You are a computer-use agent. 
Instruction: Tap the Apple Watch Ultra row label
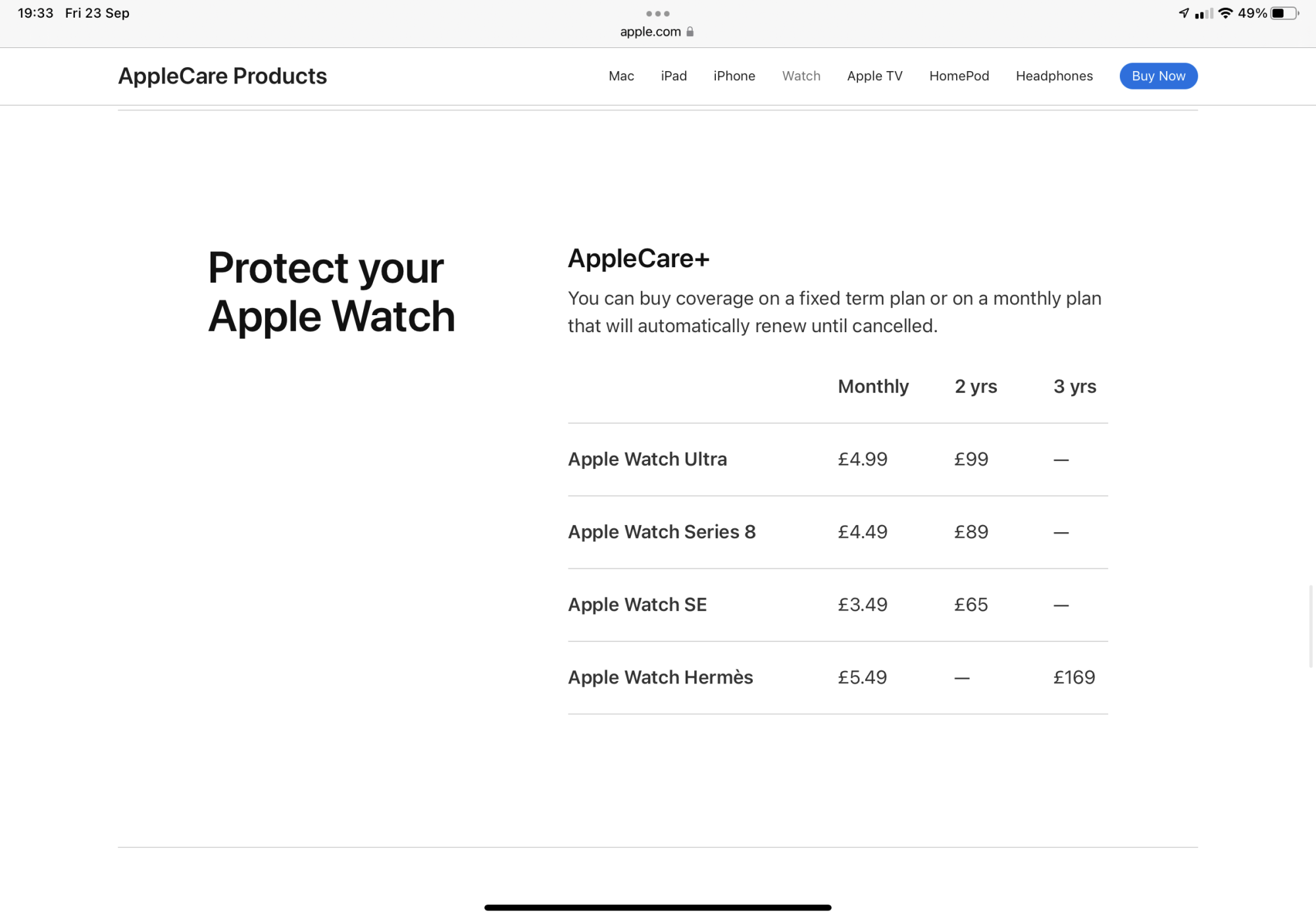(647, 459)
